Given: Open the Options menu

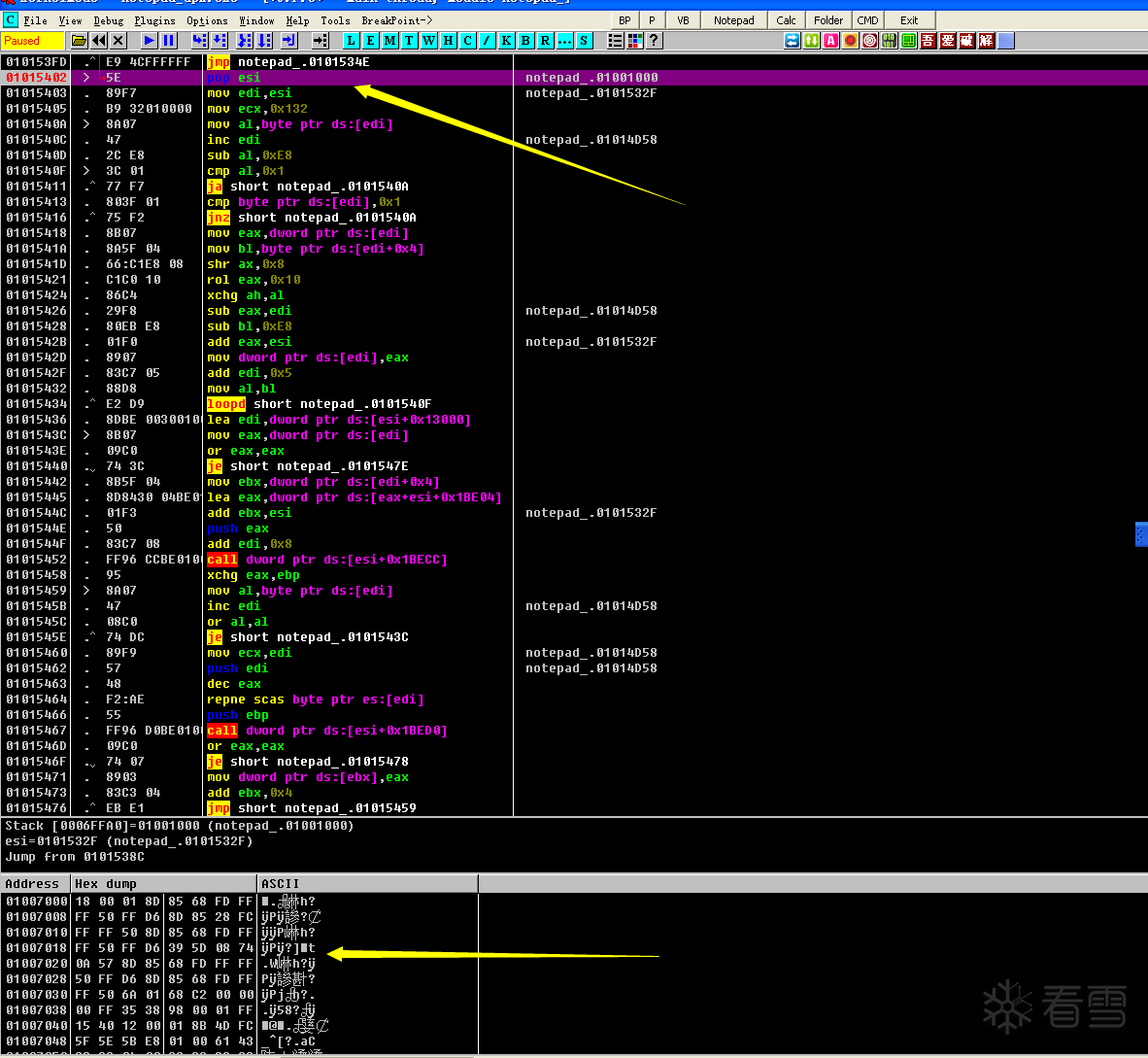Looking at the screenshot, I should point(207,20).
